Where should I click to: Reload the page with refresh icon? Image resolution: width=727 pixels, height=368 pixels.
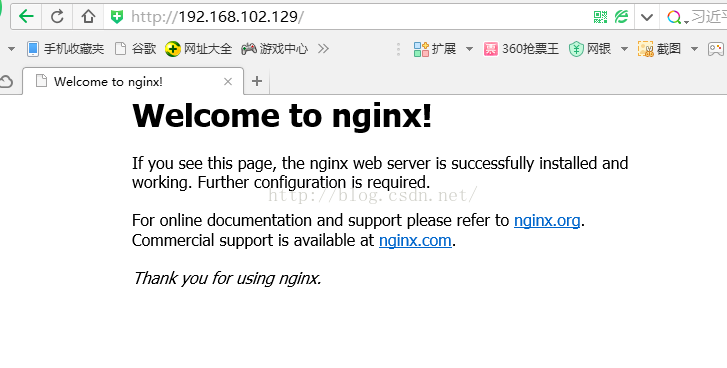[x=57, y=17]
